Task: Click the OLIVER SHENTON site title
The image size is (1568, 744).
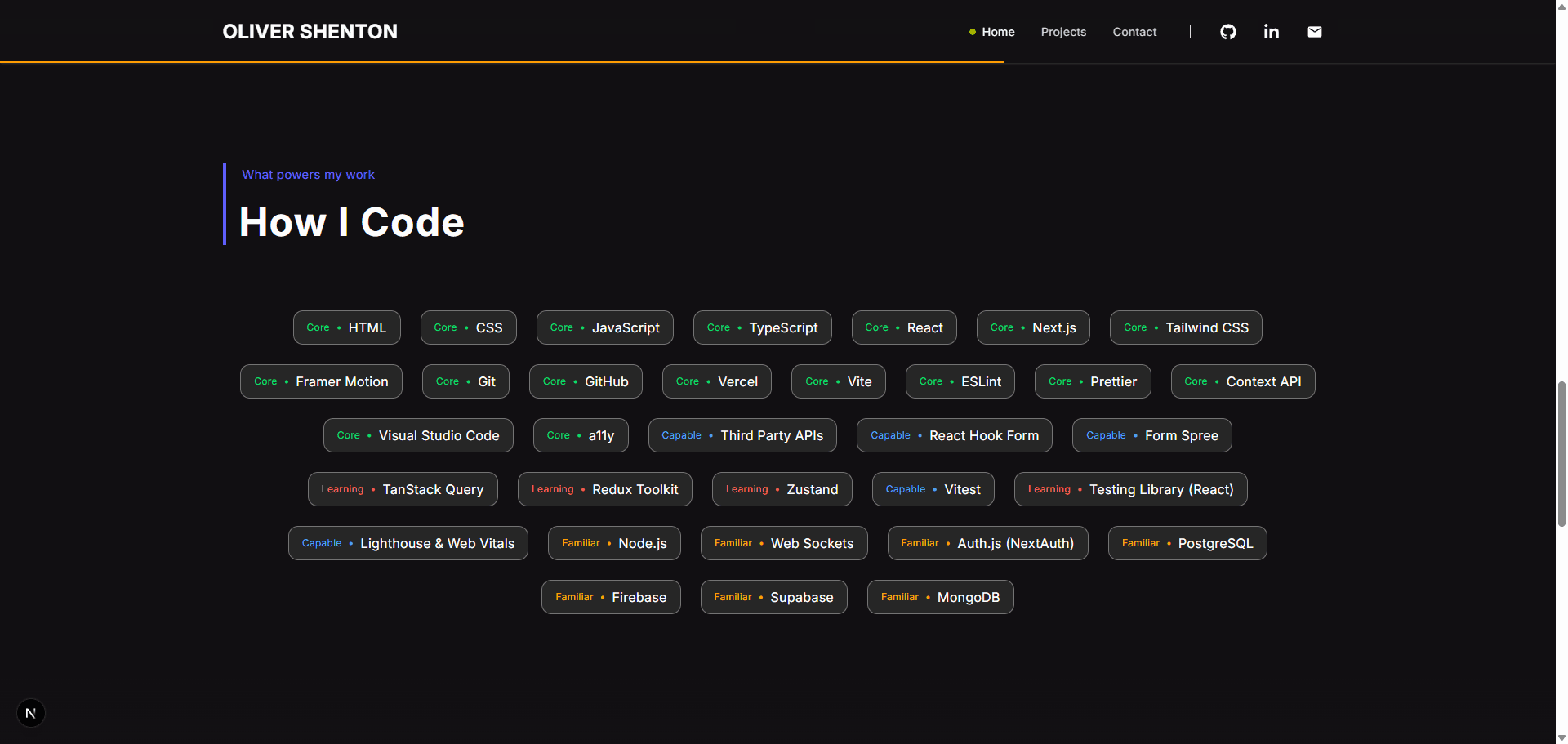Action: [310, 32]
